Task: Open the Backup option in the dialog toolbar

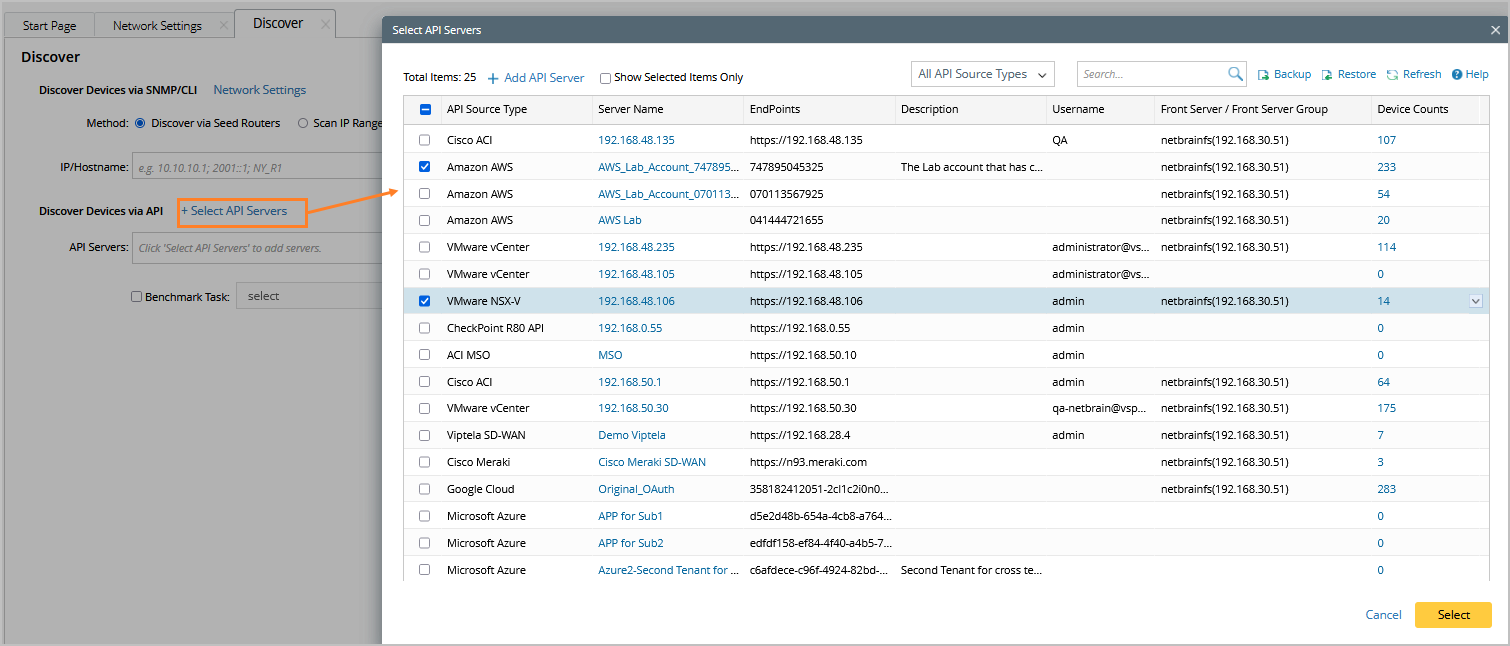Action: coord(1284,74)
